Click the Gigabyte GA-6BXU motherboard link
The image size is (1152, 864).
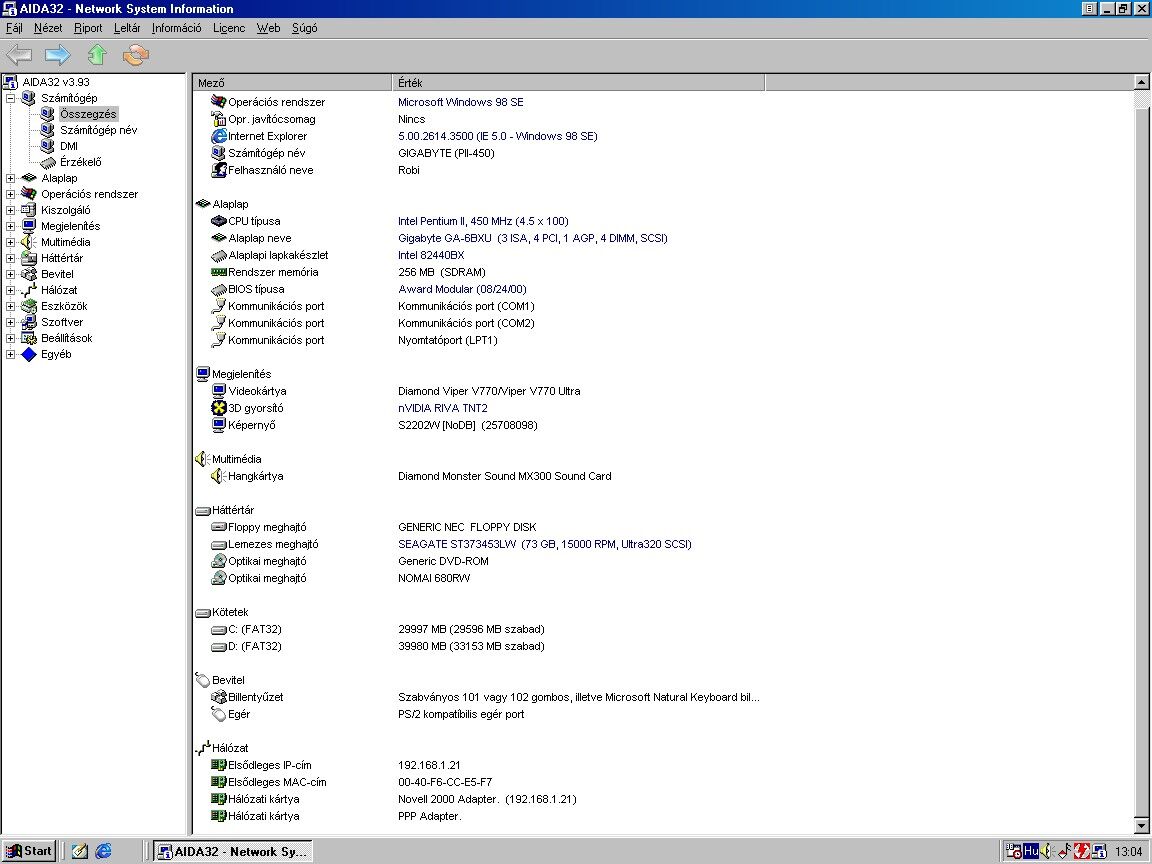click(533, 238)
